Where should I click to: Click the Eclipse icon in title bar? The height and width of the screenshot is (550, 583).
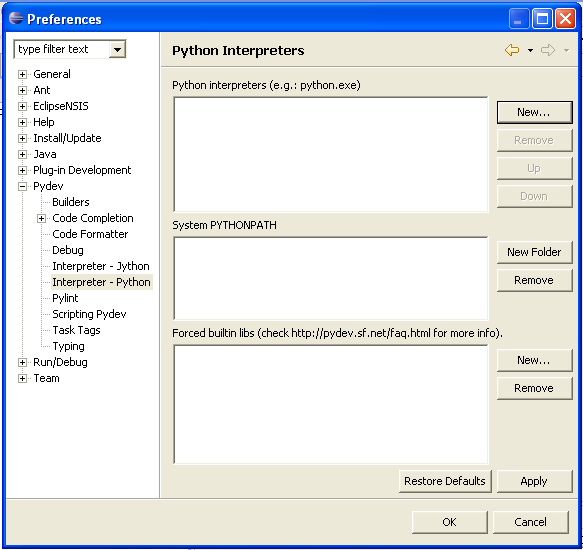(x=16, y=18)
